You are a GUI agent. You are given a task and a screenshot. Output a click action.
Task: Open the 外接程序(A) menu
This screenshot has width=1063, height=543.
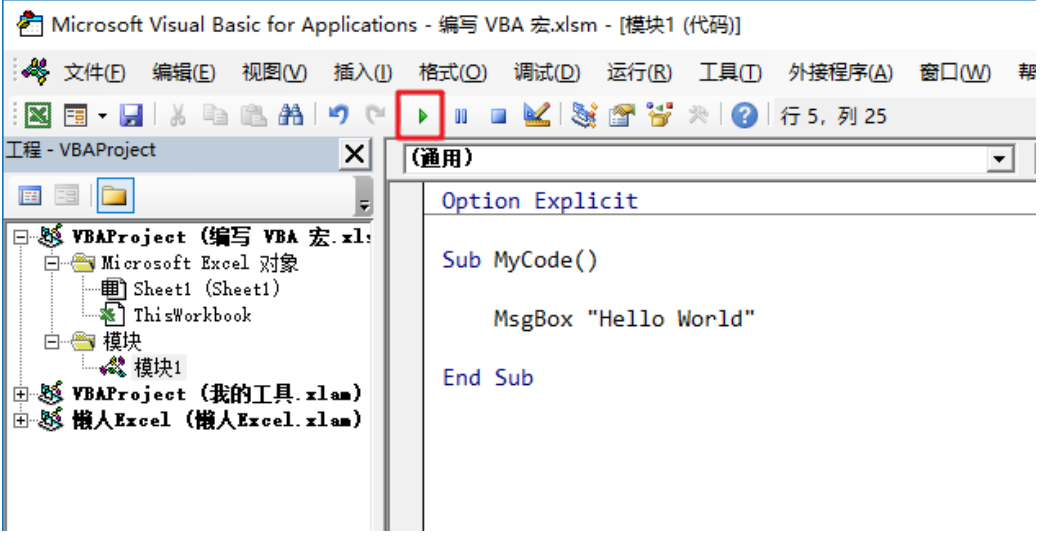point(841,73)
